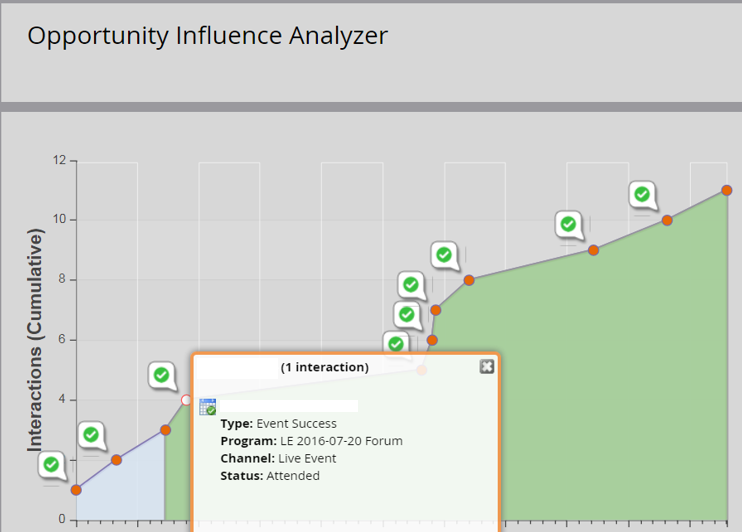Image resolution: width=742 pixels, height=532 pixels.
Task: Click the data point at 7 interactions
Action: (x=435, y=310)
